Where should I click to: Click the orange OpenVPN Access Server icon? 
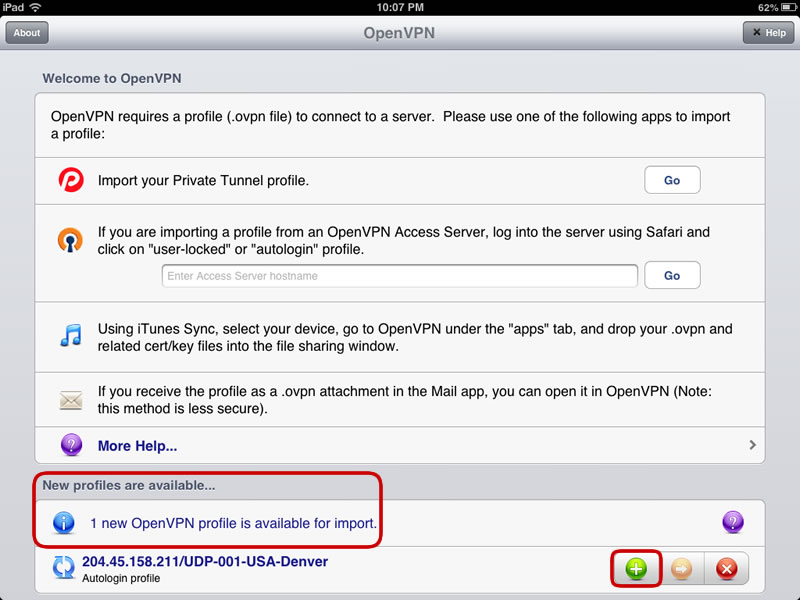[x=70, y=240]
